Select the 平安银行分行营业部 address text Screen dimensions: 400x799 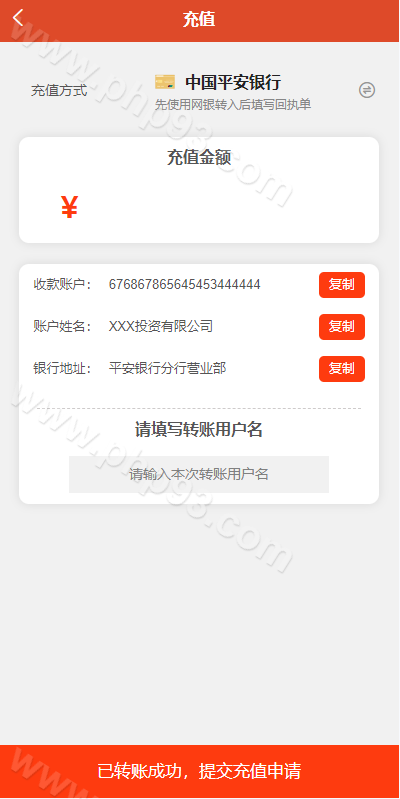[x=167, y=368]
